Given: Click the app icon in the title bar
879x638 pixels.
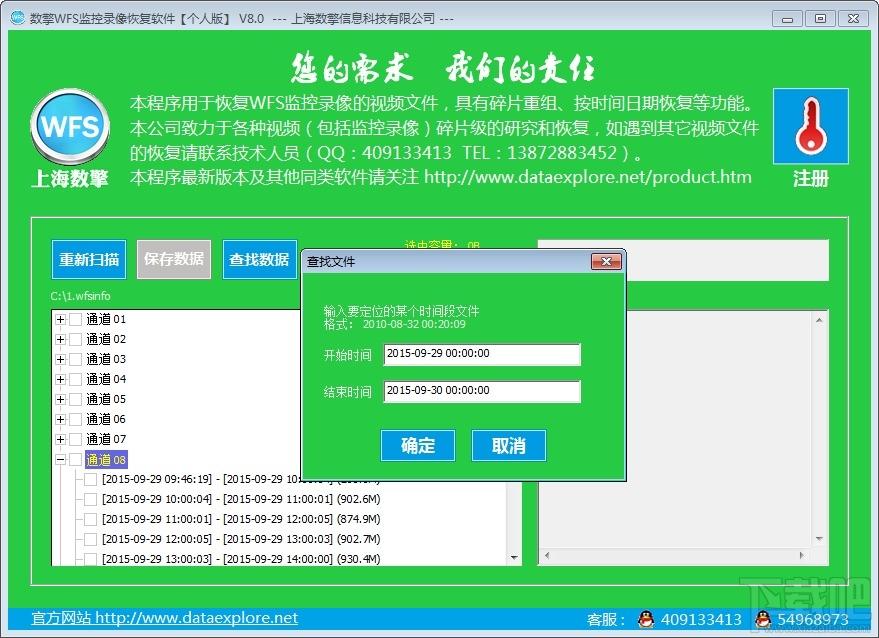Looking at the screenshot, I should [x=18, y=17].
